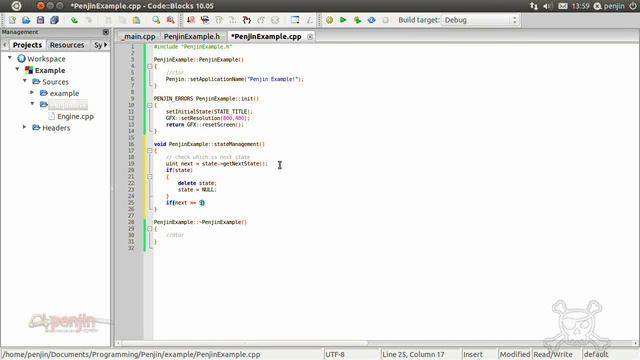Fold the stateManagement() function code block
The width and height of the screenshot is (640, 360).
pos(149,151)
